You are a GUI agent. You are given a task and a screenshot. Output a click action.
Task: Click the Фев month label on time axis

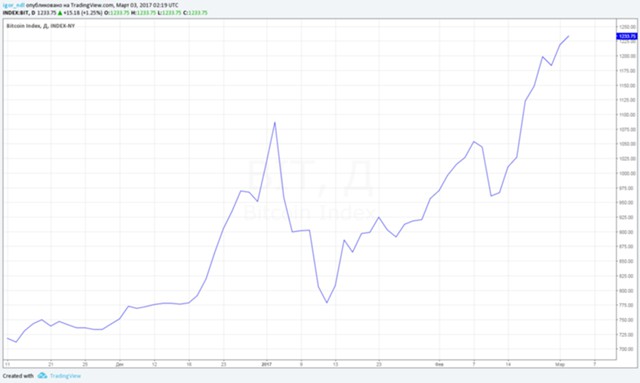tap(439, 364)
